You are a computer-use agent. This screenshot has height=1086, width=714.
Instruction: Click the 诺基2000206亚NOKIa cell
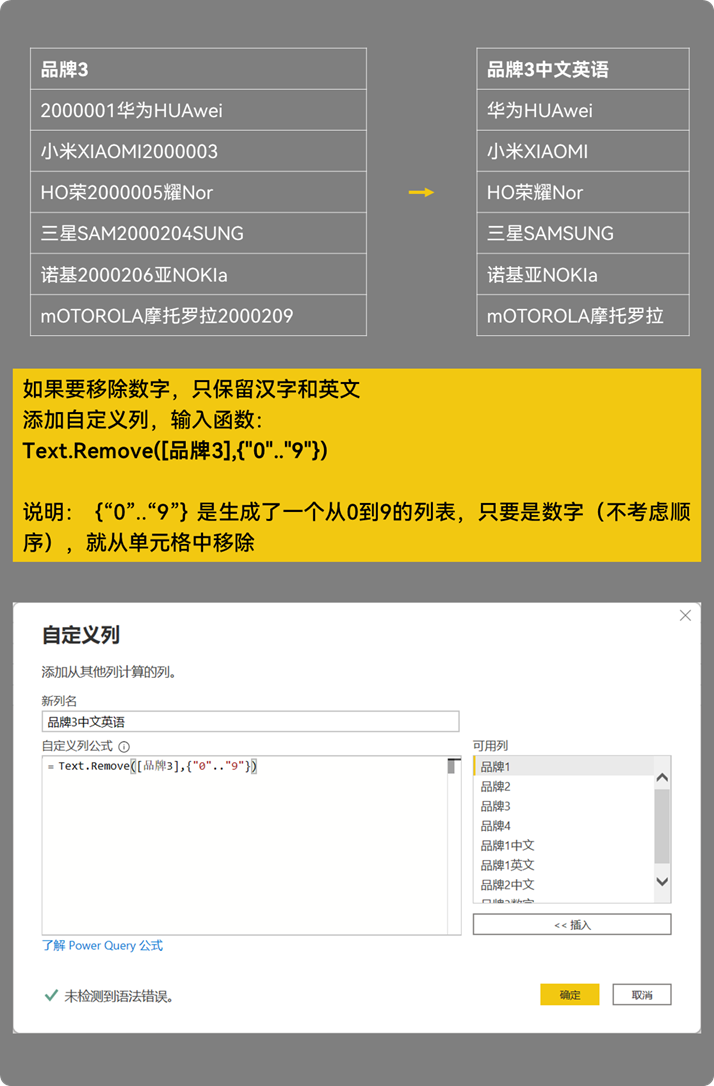tap(198, 274)
